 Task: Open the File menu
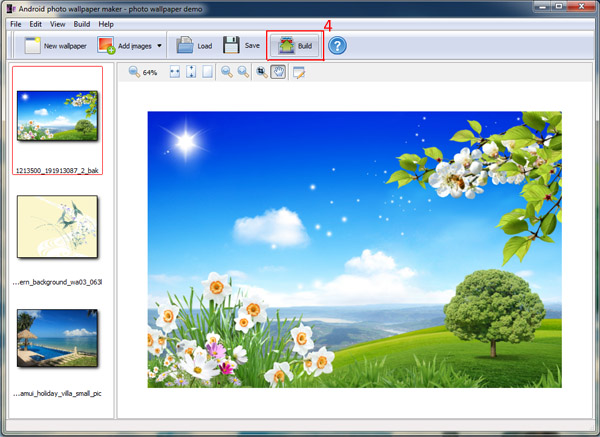15,24
